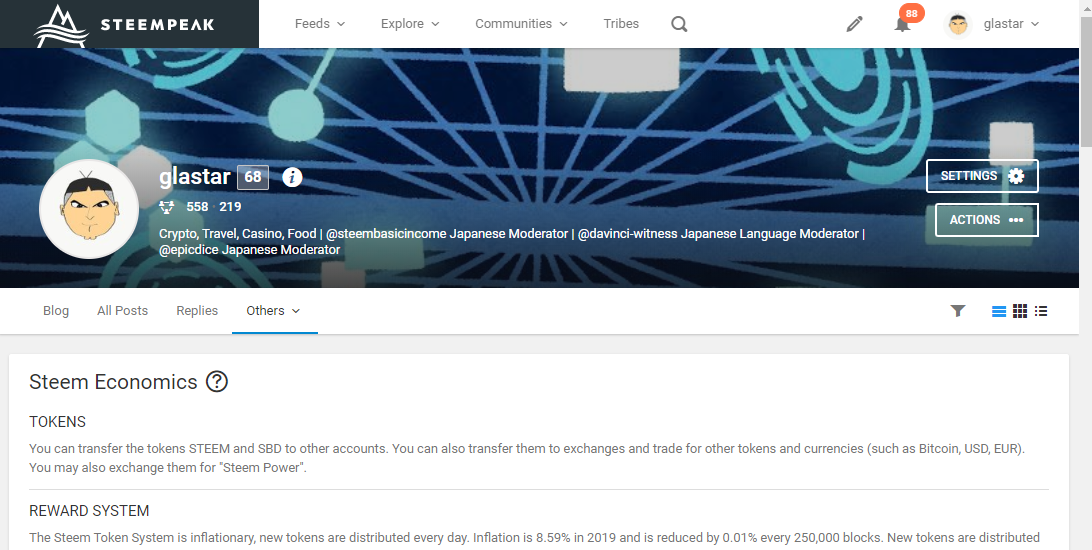Open the search magnifier icon
This screenshot has width=1092, height=550.
pos(679,24)
